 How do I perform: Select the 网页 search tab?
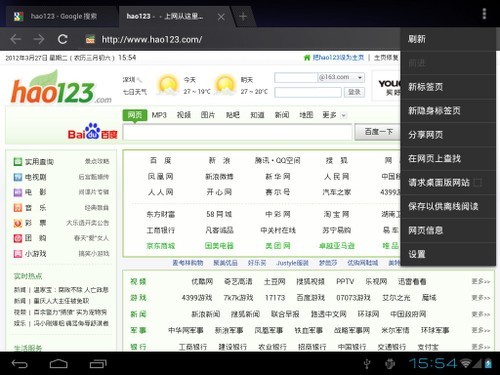point(135,115)
